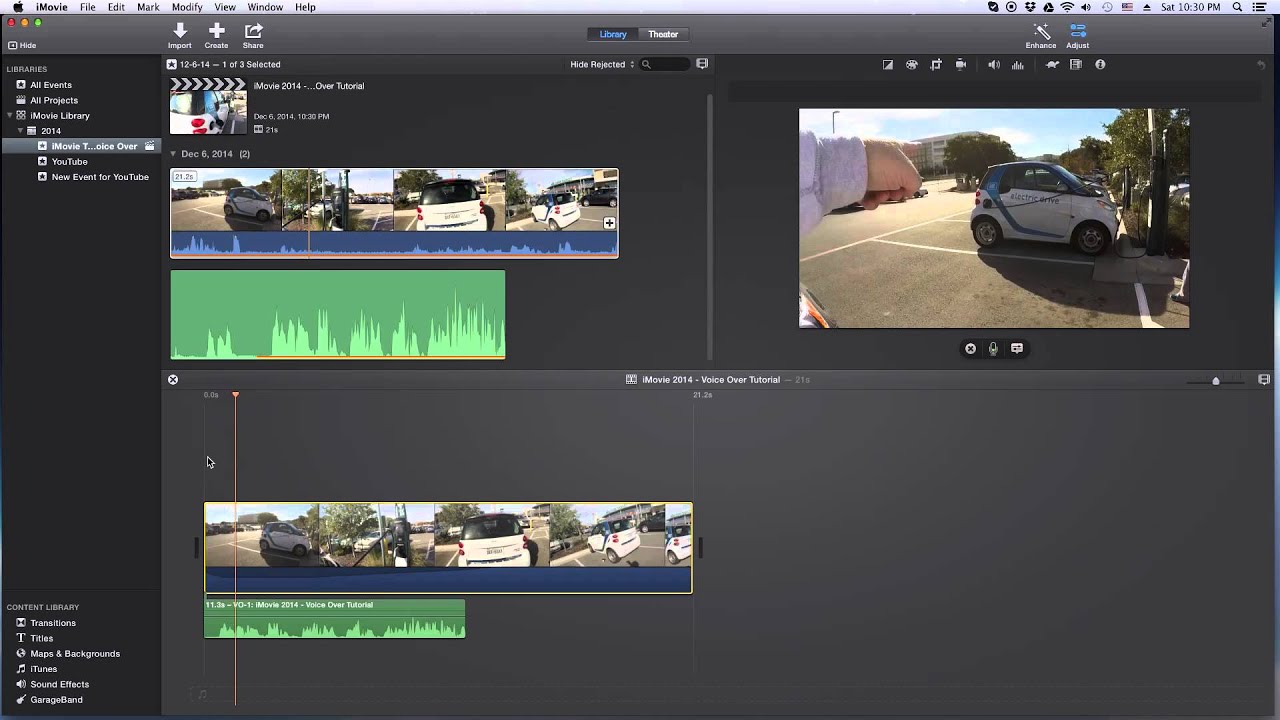
Task: Open the Window menu
Action: pos(265,7)
